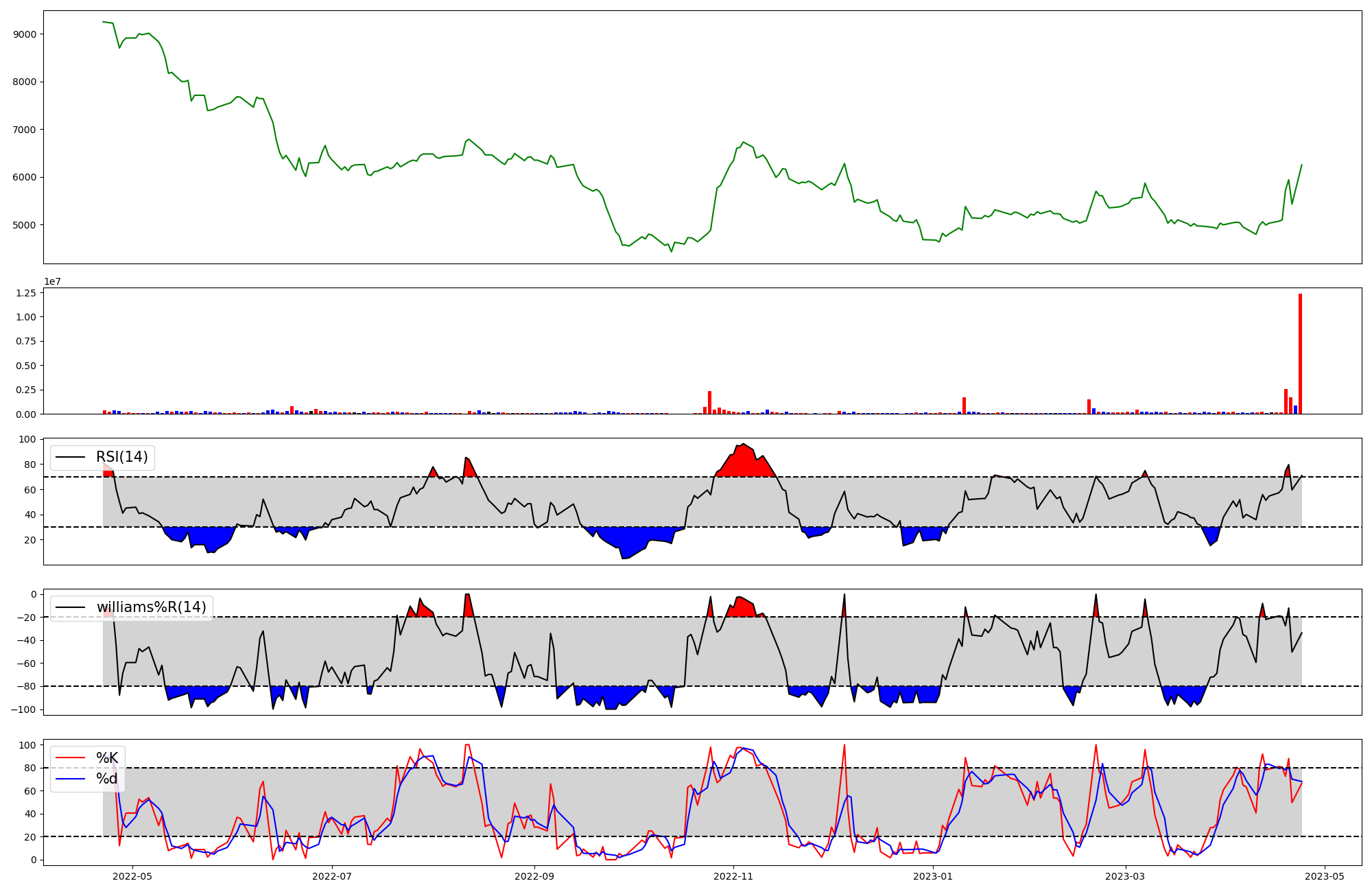
Task: Click the 1.25 volume axis tick label
Action: [27, 293]
